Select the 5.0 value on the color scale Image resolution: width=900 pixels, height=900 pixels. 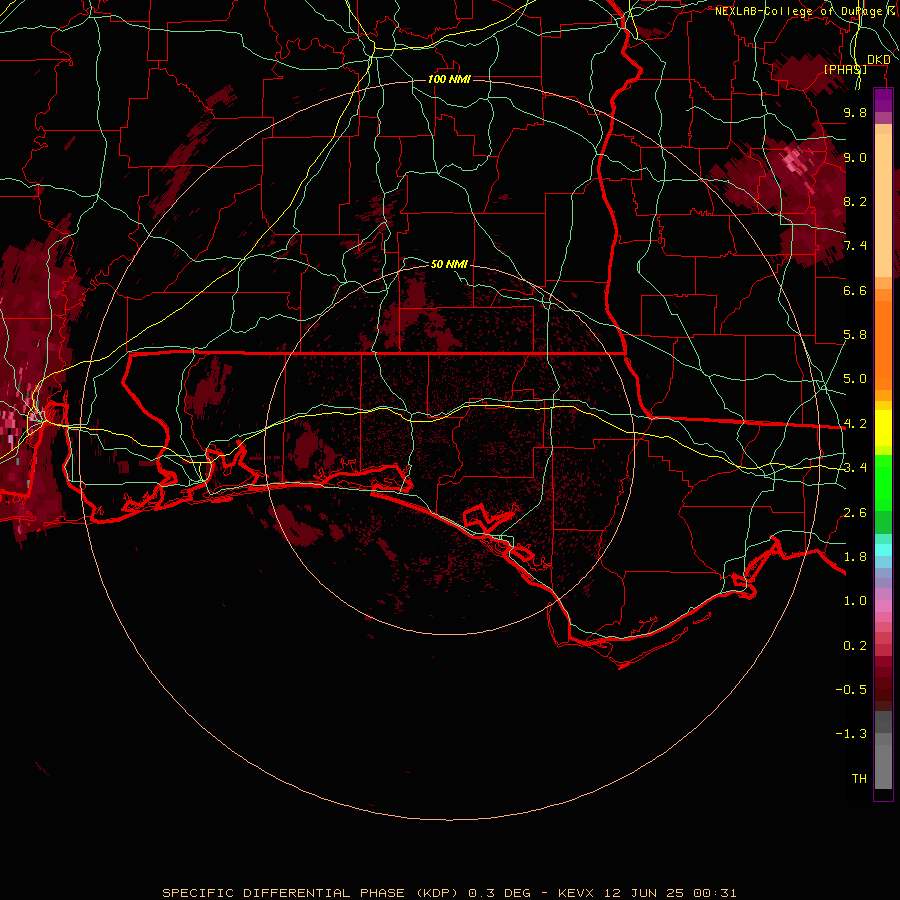[x=855, y=379]
